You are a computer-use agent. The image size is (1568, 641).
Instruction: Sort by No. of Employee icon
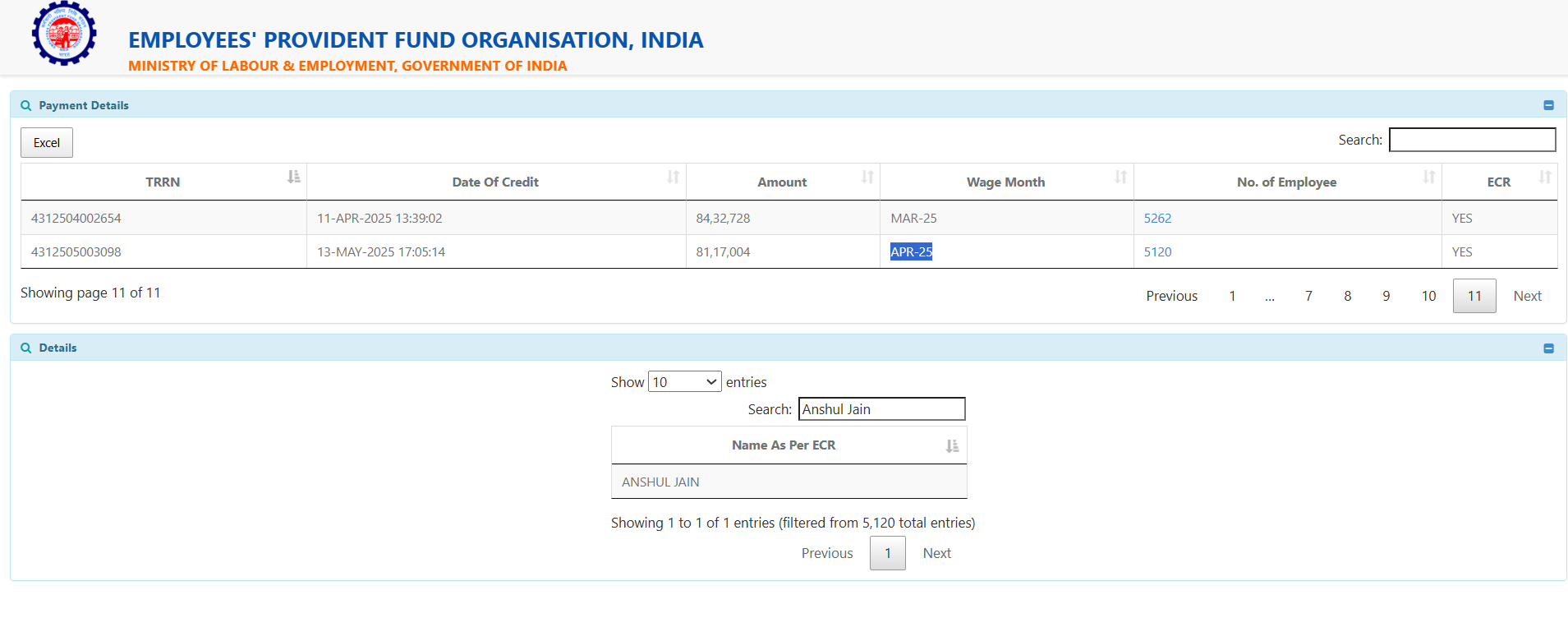pyautogui.click(x=1428, y=178)
